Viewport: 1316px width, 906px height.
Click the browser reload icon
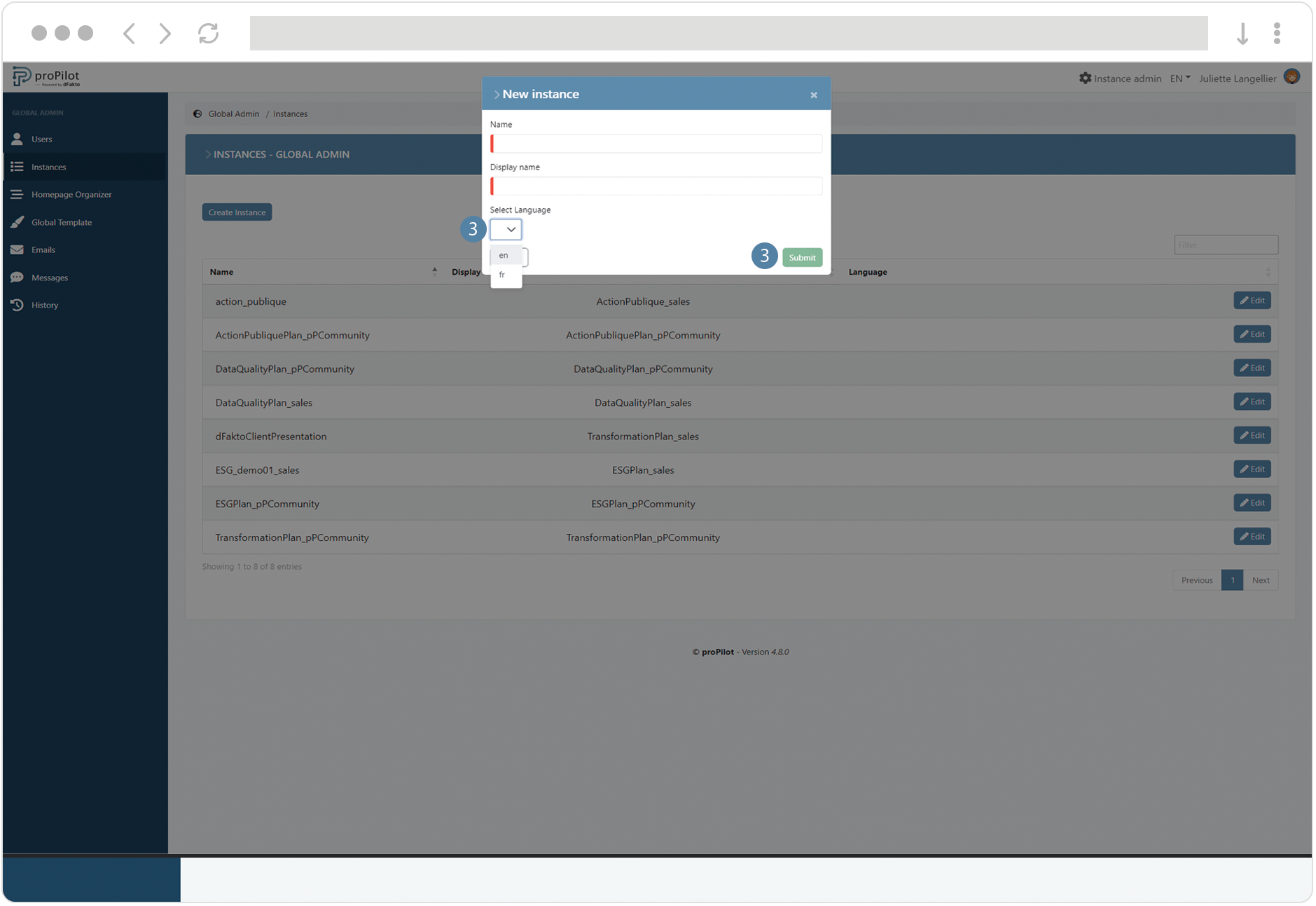(x=208, y=33)
